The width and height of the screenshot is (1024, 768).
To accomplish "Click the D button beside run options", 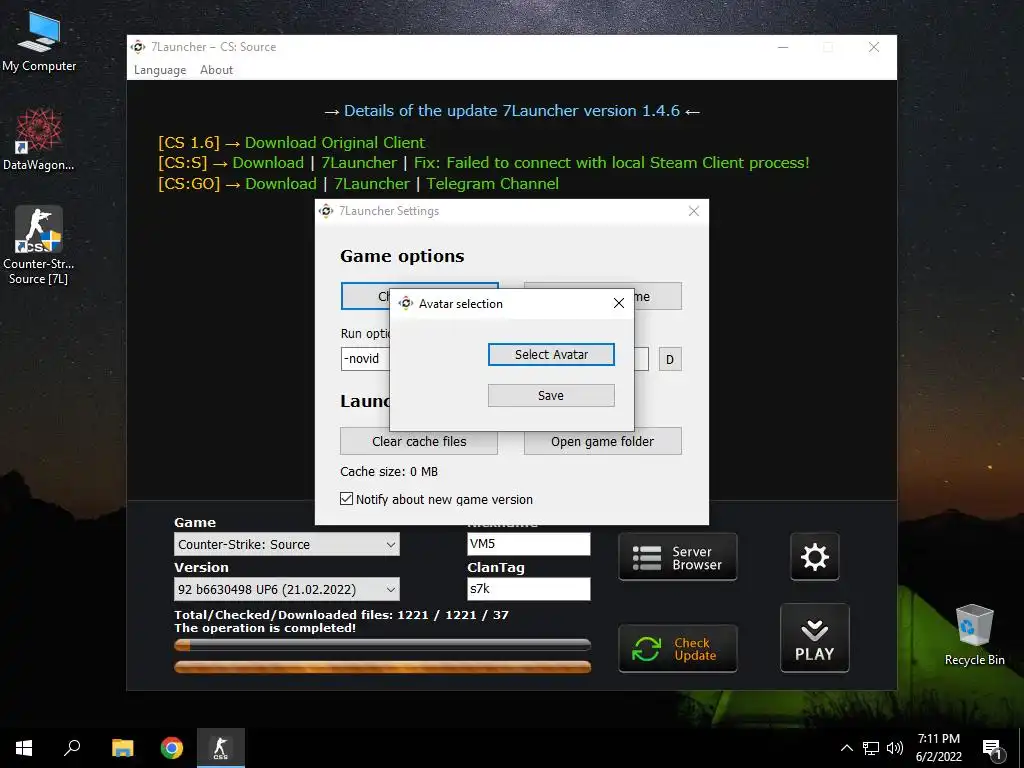I will pos(670,359).
